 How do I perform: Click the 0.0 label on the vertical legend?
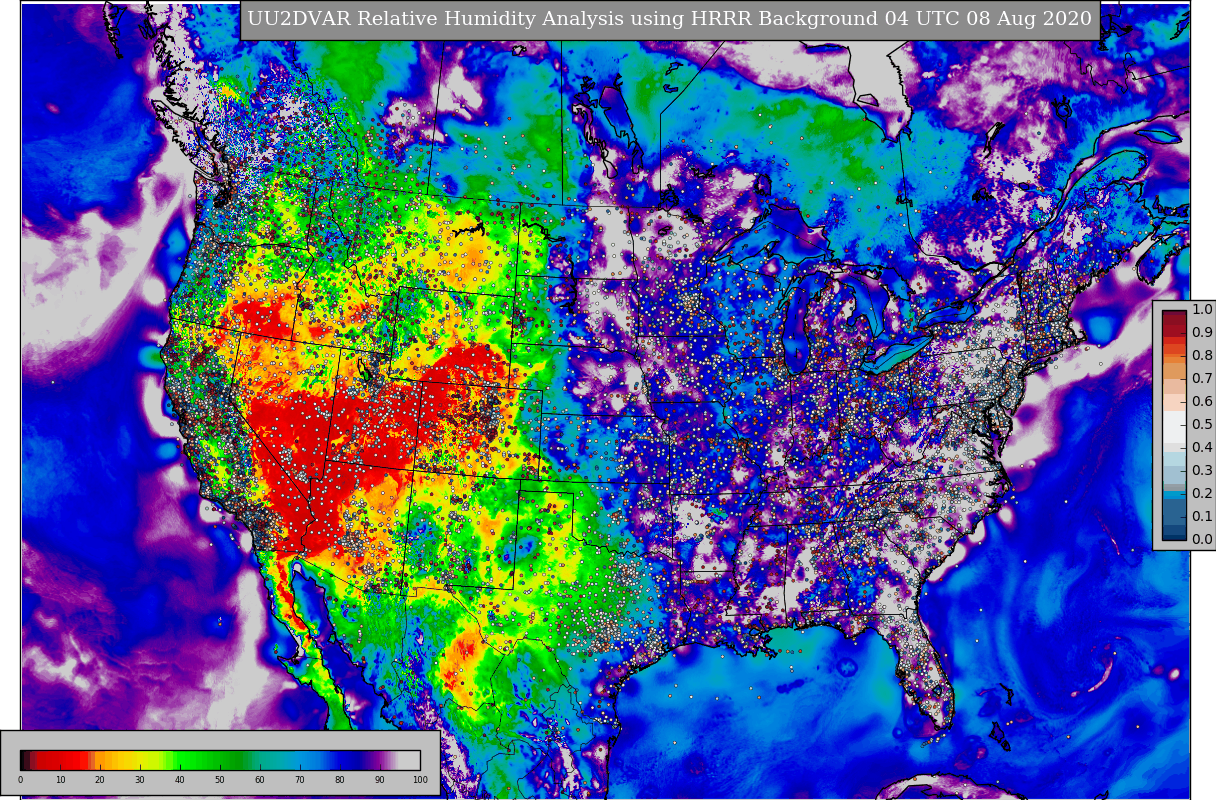pyautogui.click(x=1202, y=540)
